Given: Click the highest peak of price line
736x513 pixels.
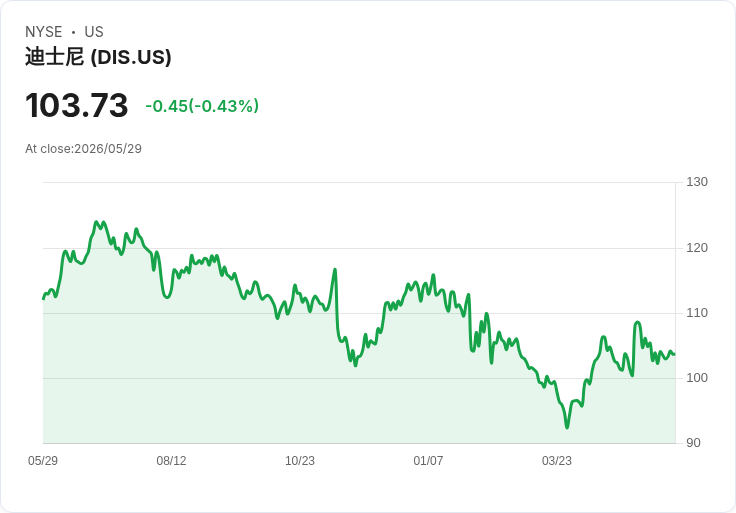Looking at the screenshot, I should click(x=96, y=222).
